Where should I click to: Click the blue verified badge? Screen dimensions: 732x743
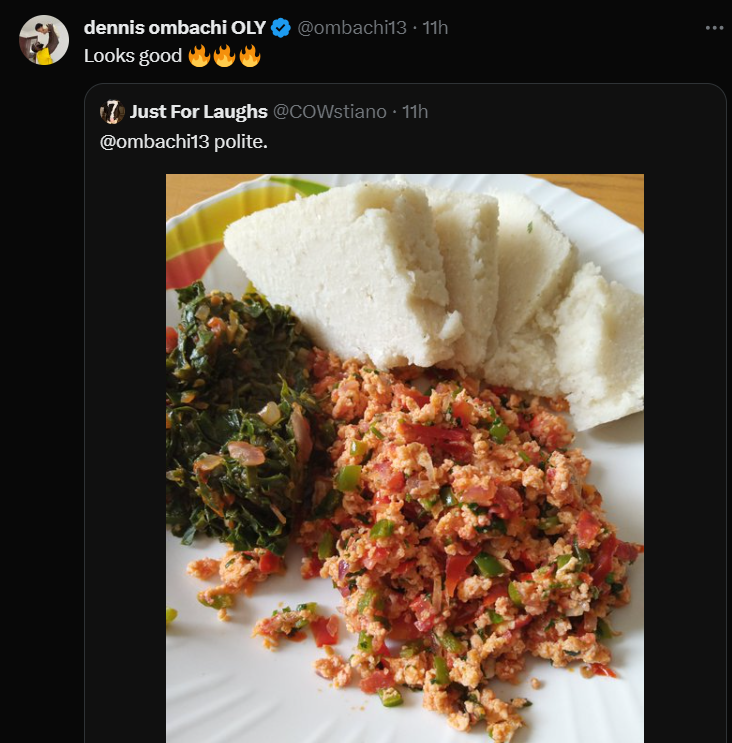(281, 28)
